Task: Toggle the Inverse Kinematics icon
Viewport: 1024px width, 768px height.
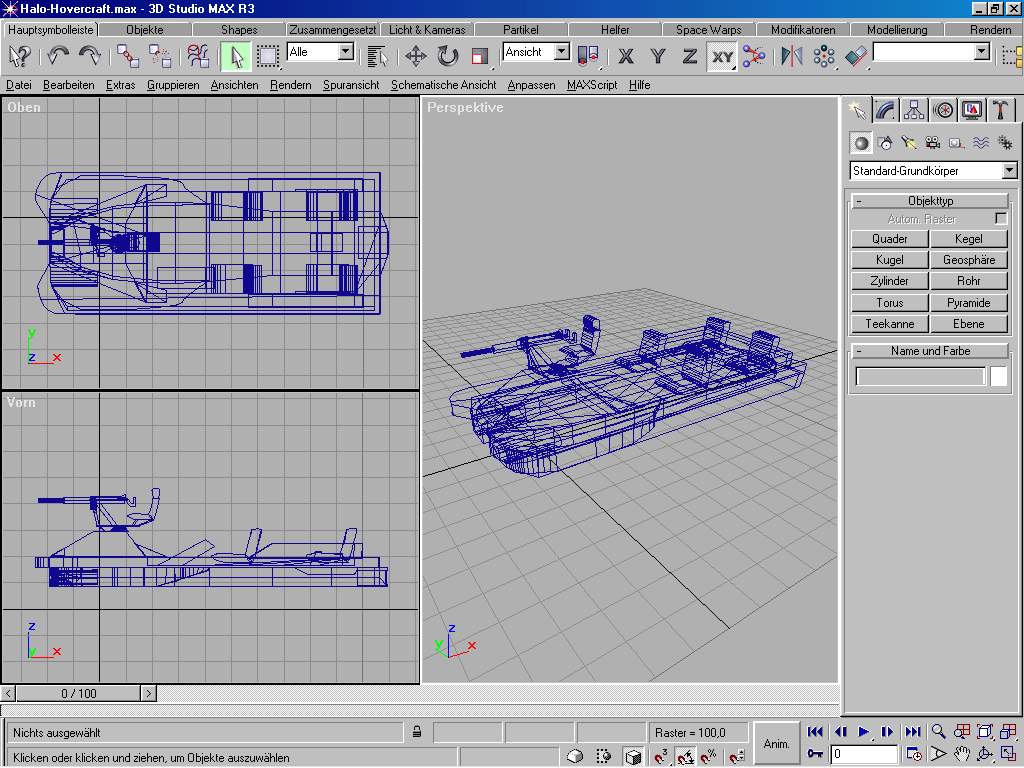Action: (754, 56)
